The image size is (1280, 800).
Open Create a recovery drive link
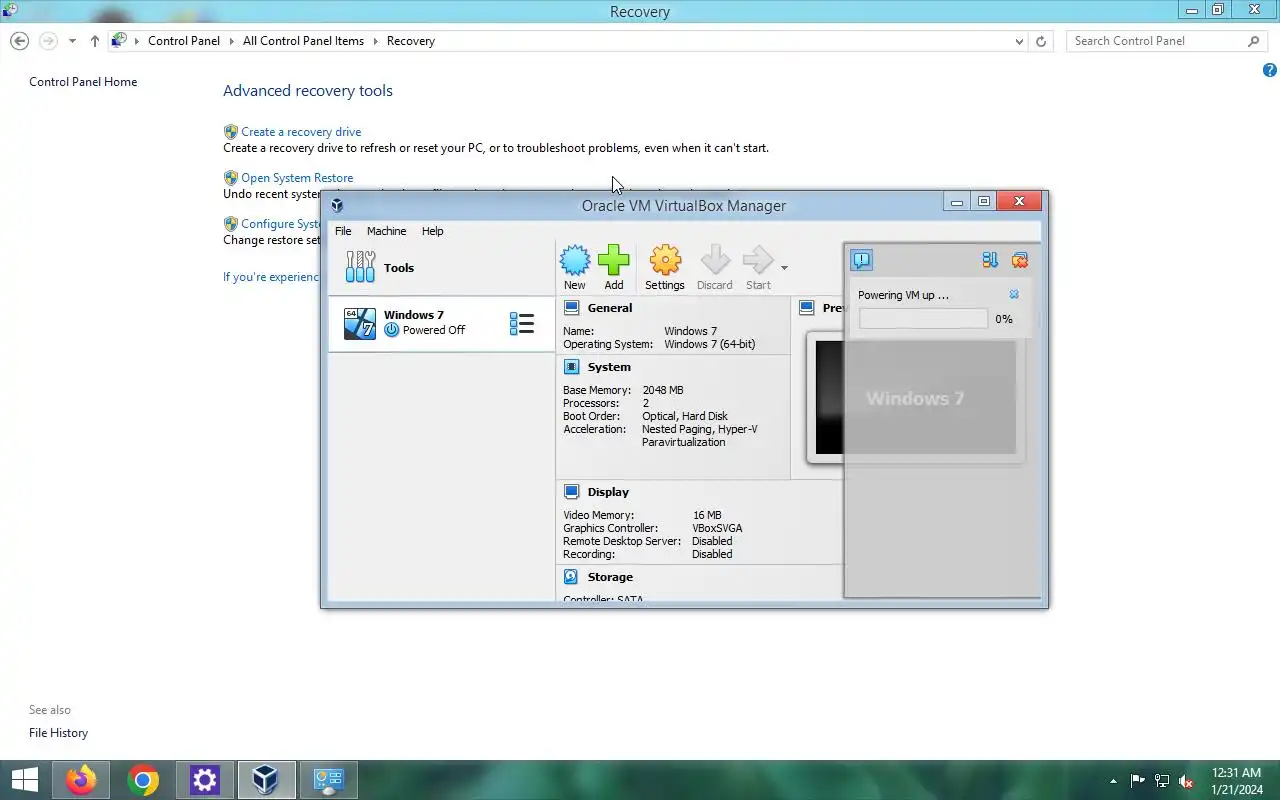(301, 132)
